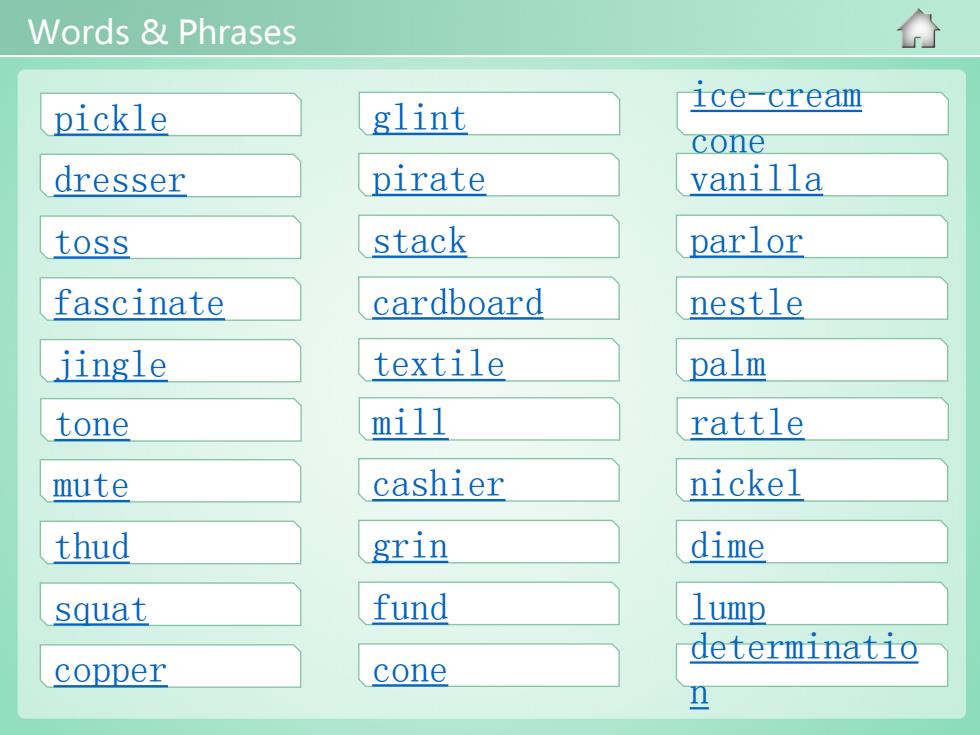The width and height of the screenshot is (980, 735).
Task: Go to the 'pirate' entry
Action: coord(429,179)
